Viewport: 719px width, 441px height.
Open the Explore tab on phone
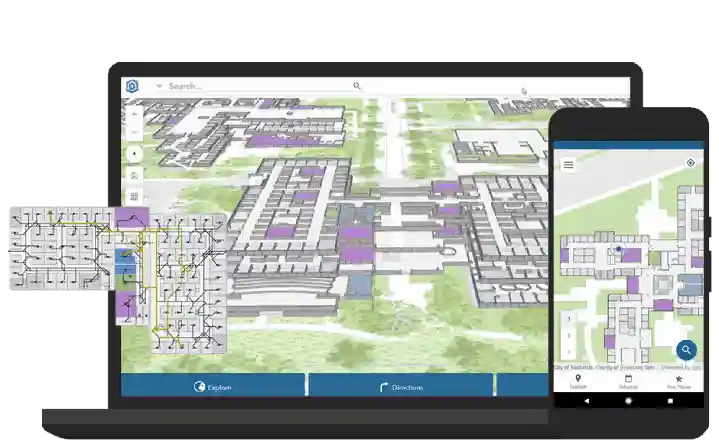(578, 381)
